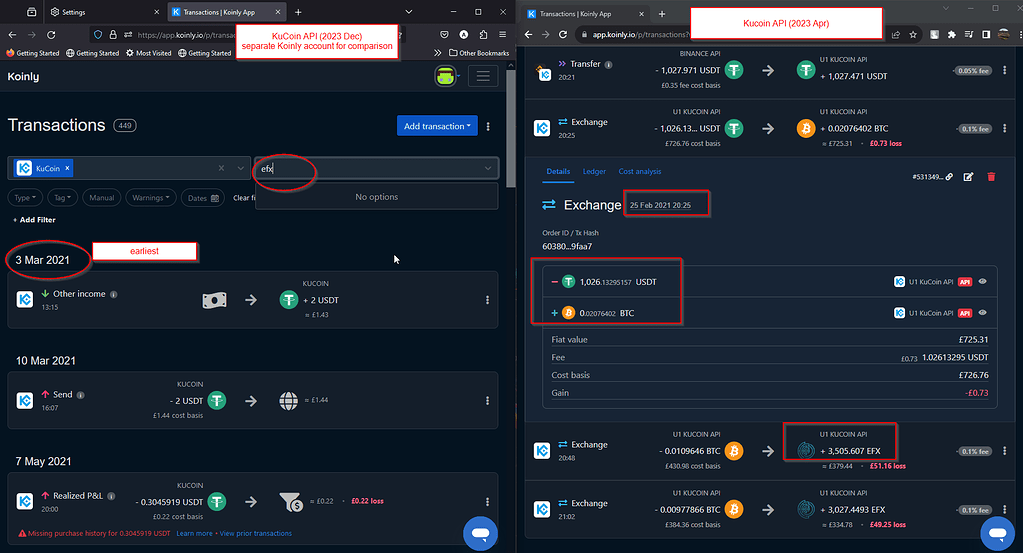Click the info icon next to Other income
This screenshot has width=1023, height=553.
coord(114,294)
